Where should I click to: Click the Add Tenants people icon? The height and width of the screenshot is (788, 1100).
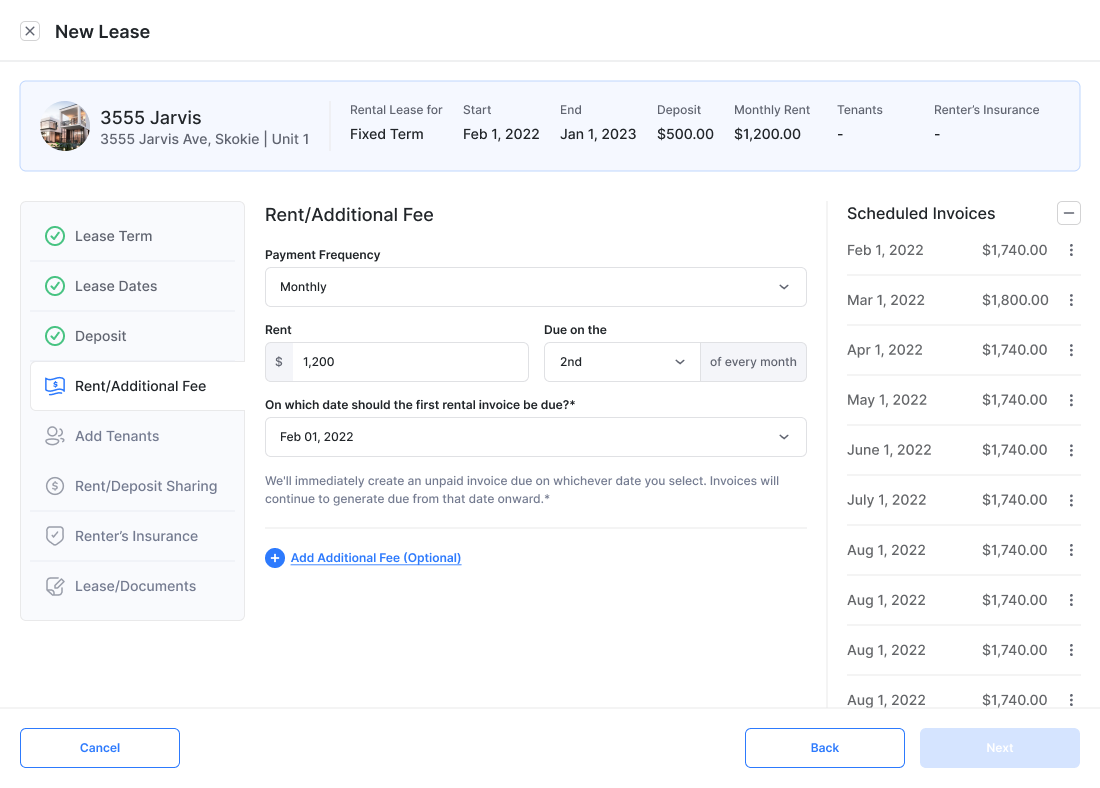click(55, 436)
